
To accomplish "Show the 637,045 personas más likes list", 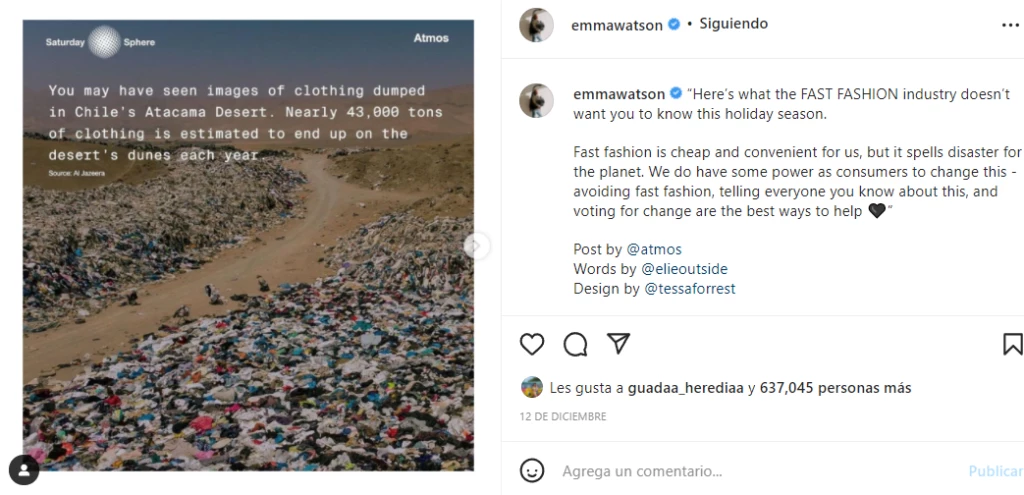I will point(835,388).
